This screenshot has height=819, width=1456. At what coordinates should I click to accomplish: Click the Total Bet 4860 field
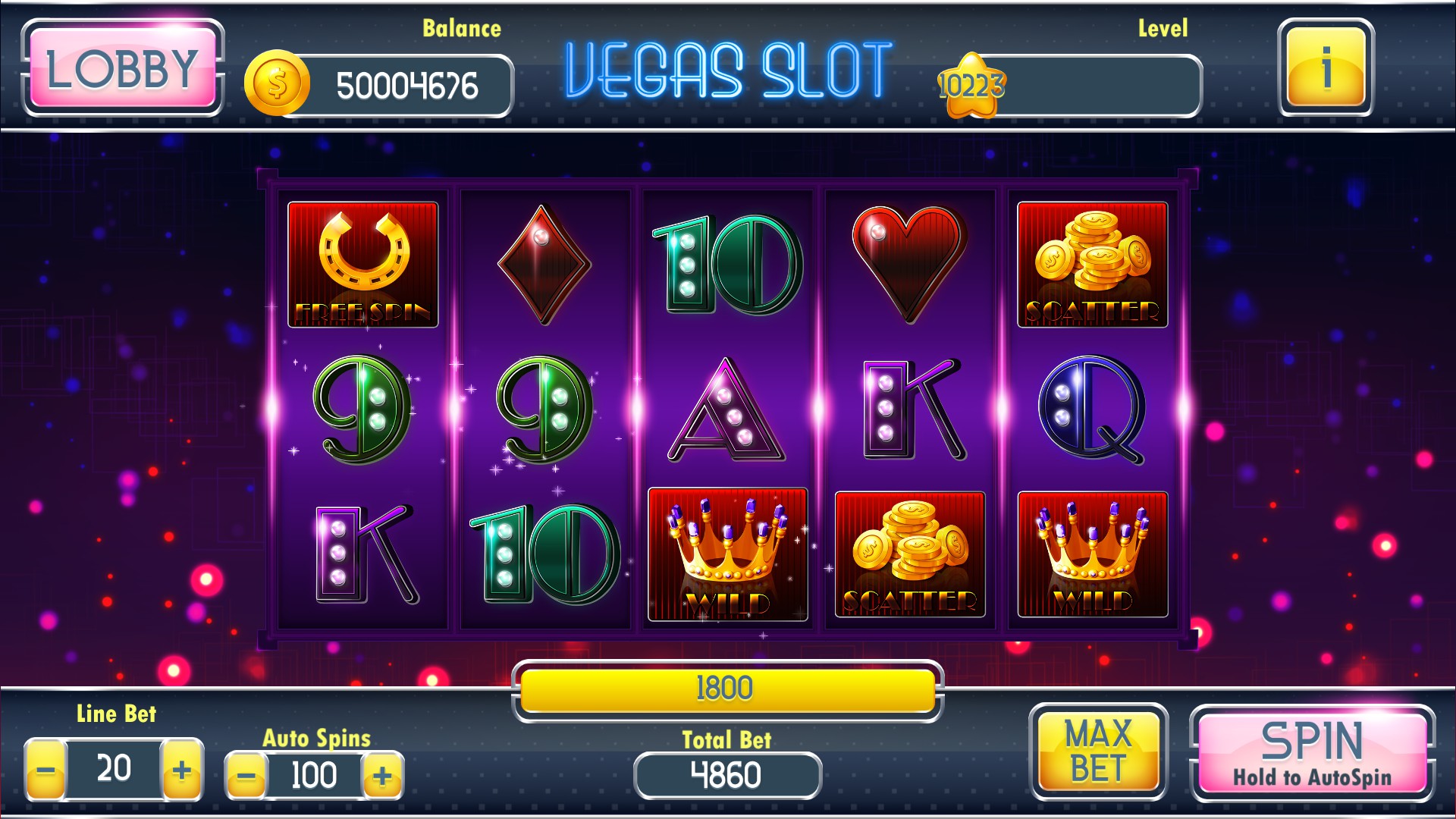(x=727, y=775)
